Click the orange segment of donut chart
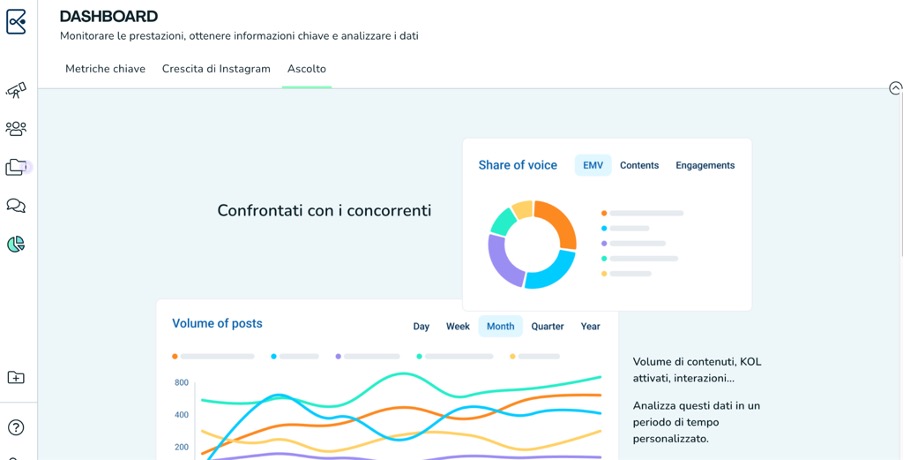Viewport: 904px width, 460px height. pyautogui.click(x=561, y=225)
